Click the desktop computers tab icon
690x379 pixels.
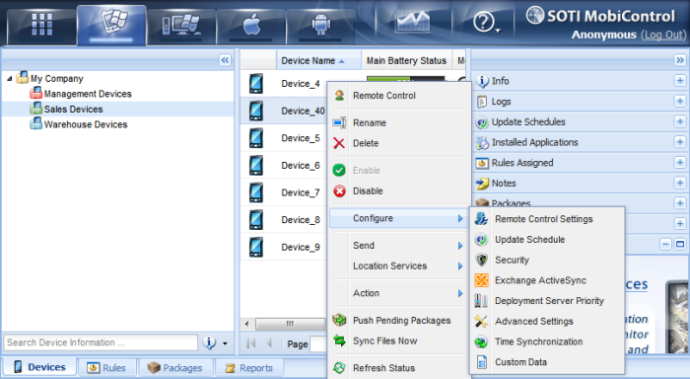pos(181,25)
